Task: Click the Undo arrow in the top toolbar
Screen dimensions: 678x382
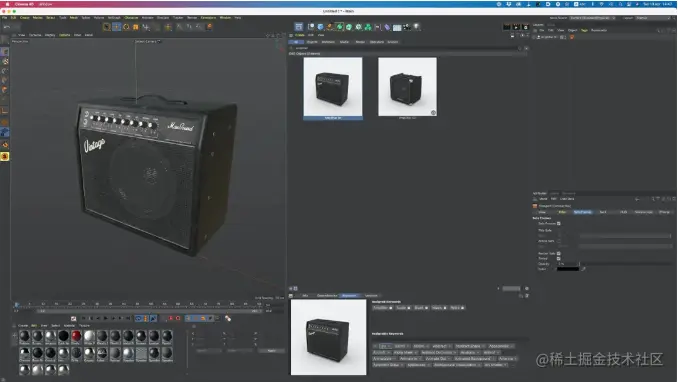Action: point(7,27)
